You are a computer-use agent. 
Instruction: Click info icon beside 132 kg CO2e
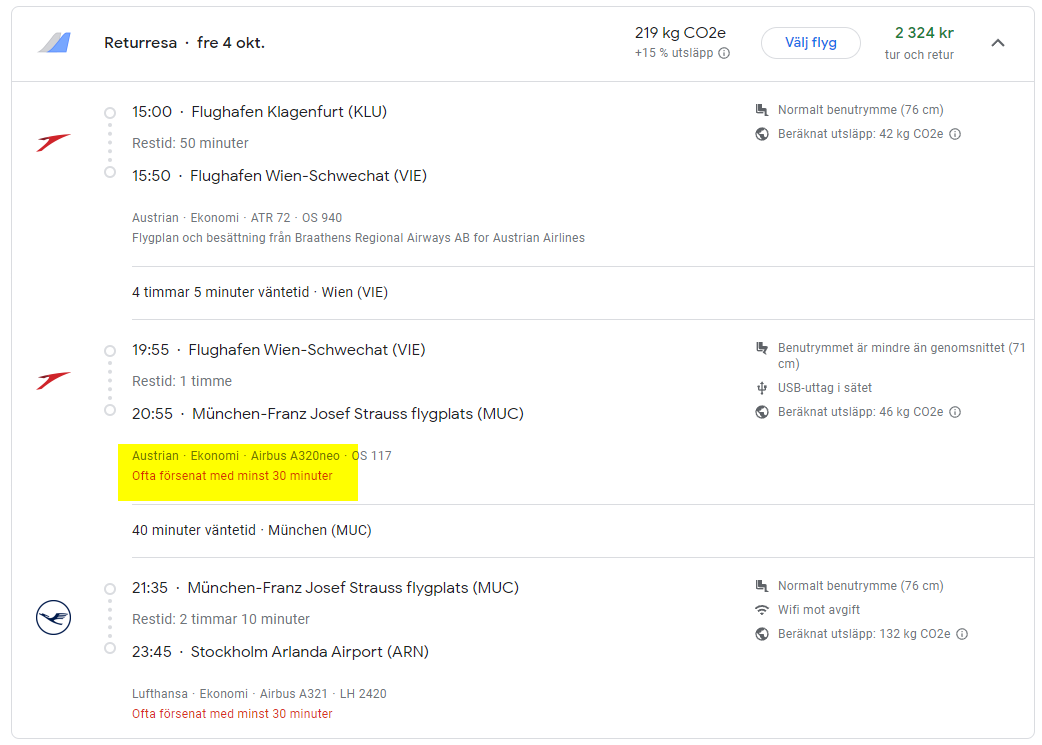point(961,634)
